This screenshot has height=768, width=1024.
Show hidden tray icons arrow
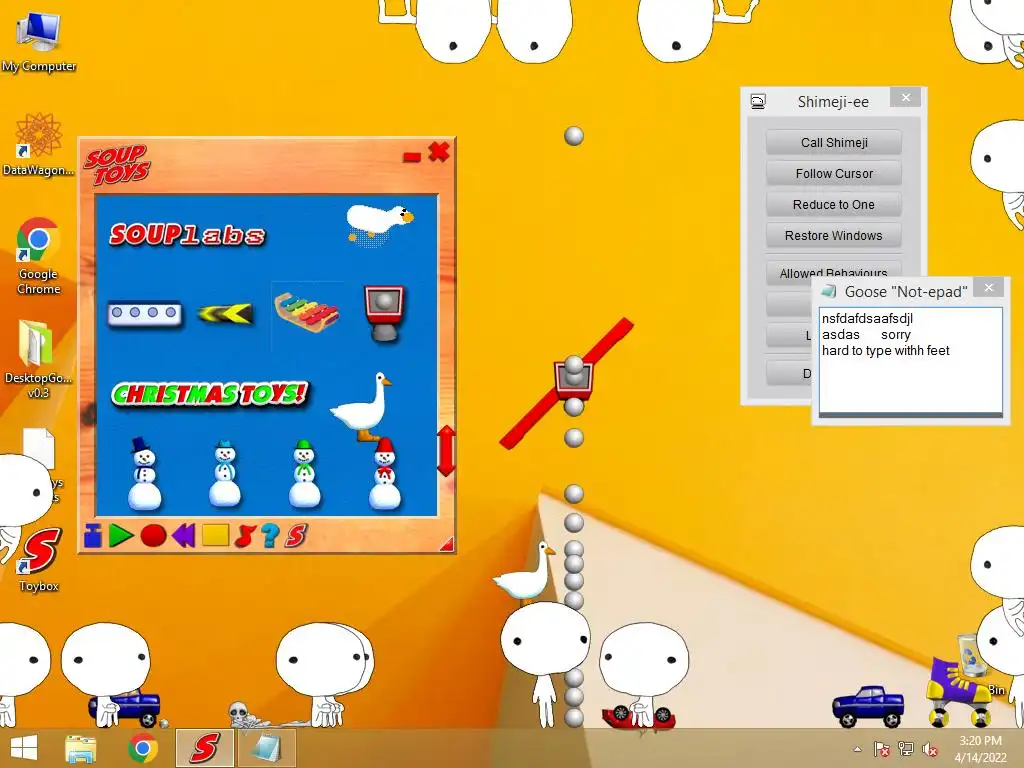(857, 749)
